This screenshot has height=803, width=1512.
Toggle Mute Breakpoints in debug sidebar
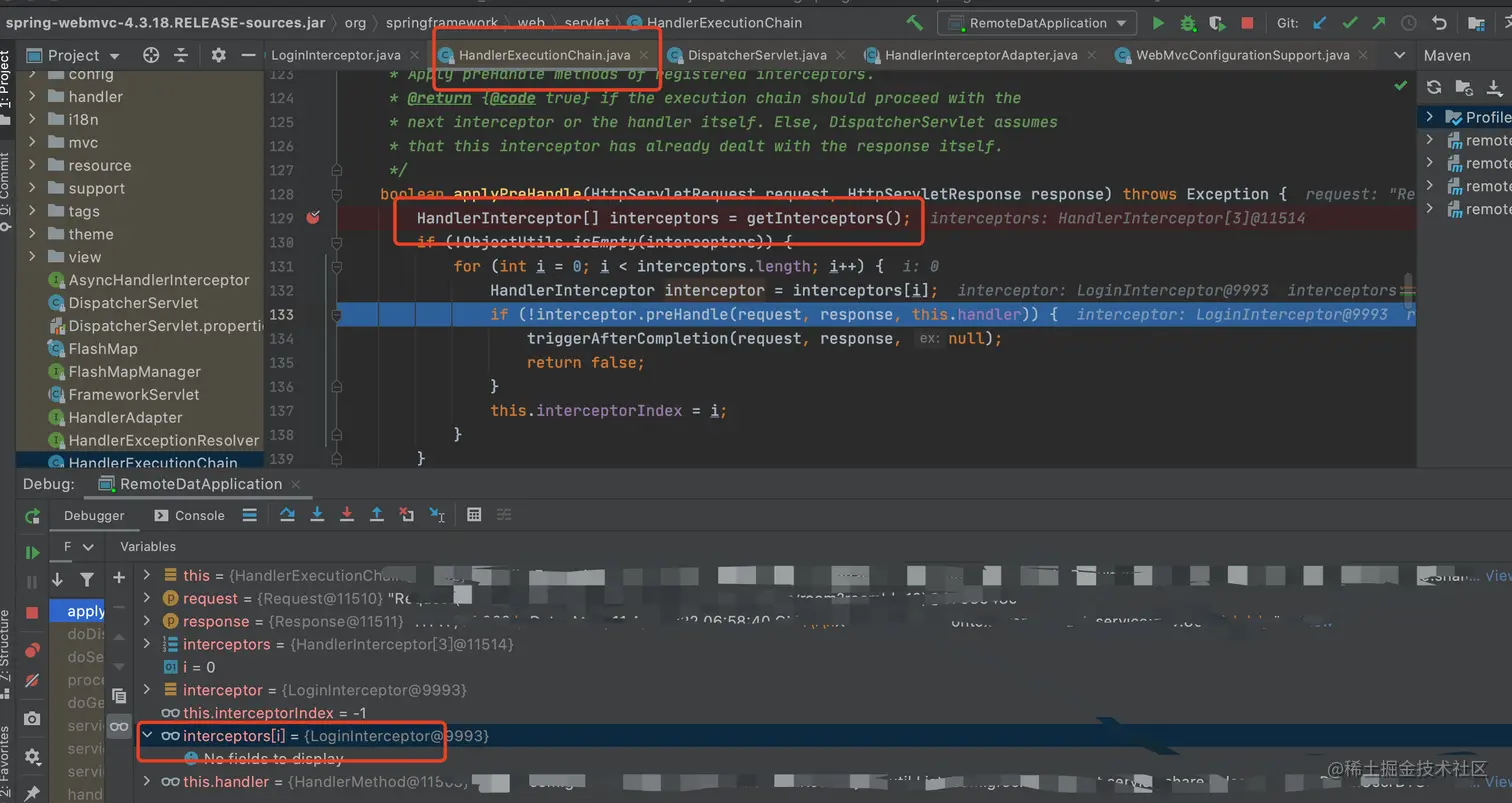pos(32,680)
